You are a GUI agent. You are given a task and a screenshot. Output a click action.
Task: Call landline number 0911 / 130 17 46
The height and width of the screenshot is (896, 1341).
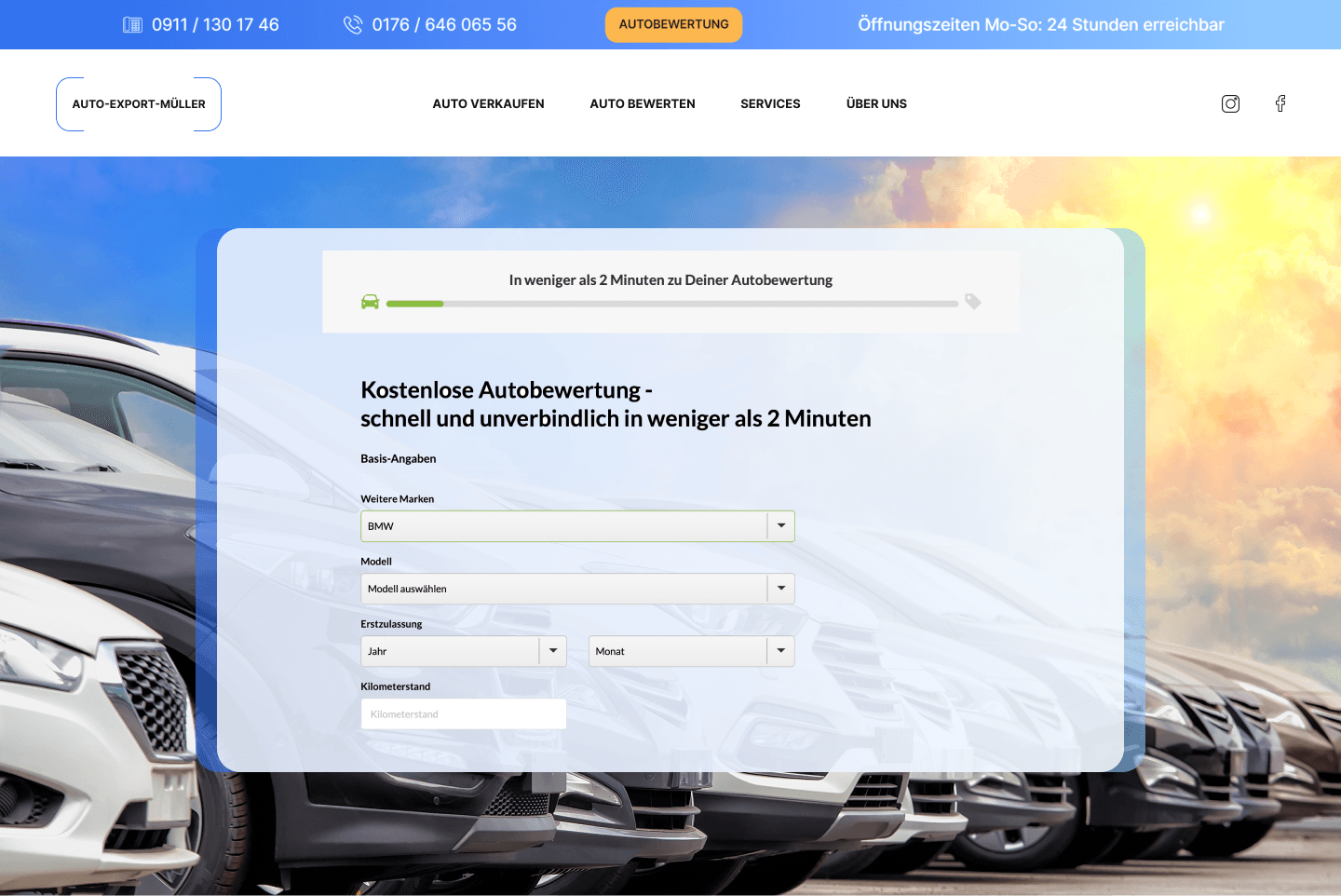(x=215, y=25)
